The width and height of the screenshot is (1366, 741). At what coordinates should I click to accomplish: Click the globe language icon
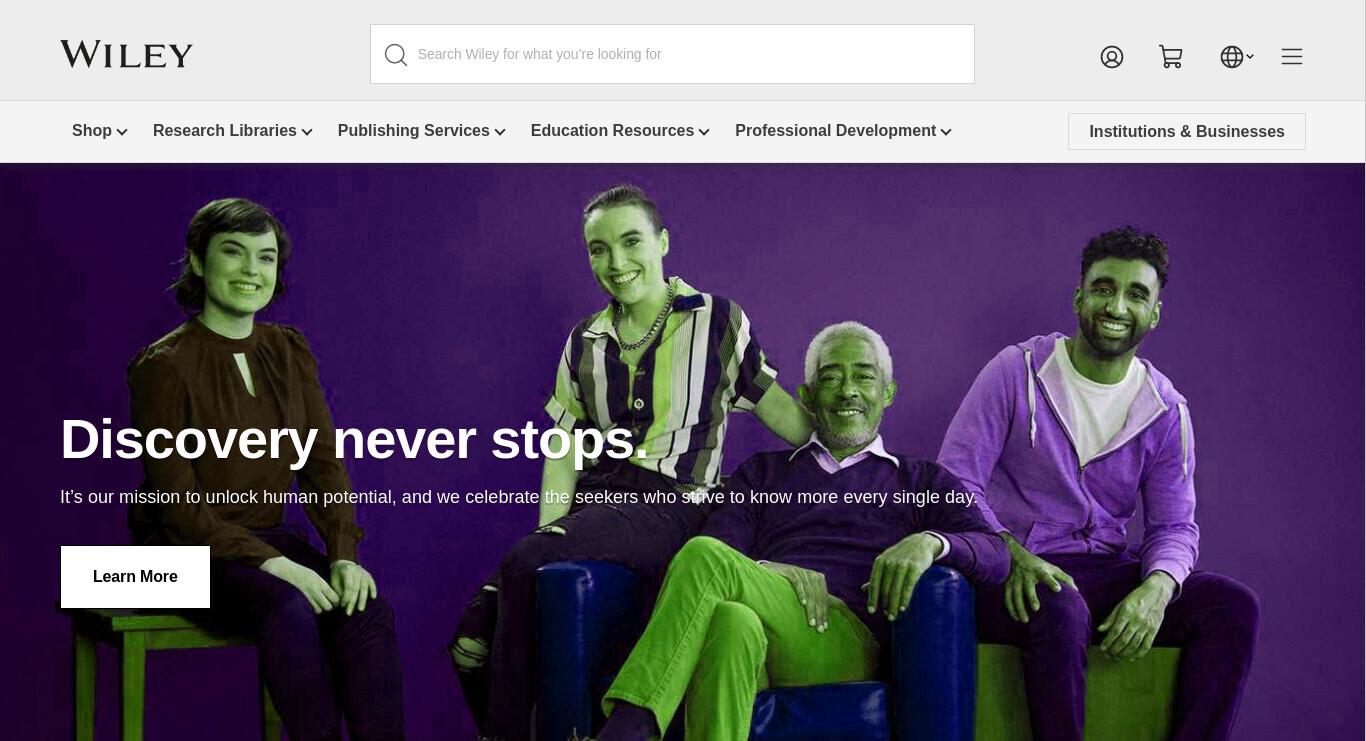coord(1232,57)
